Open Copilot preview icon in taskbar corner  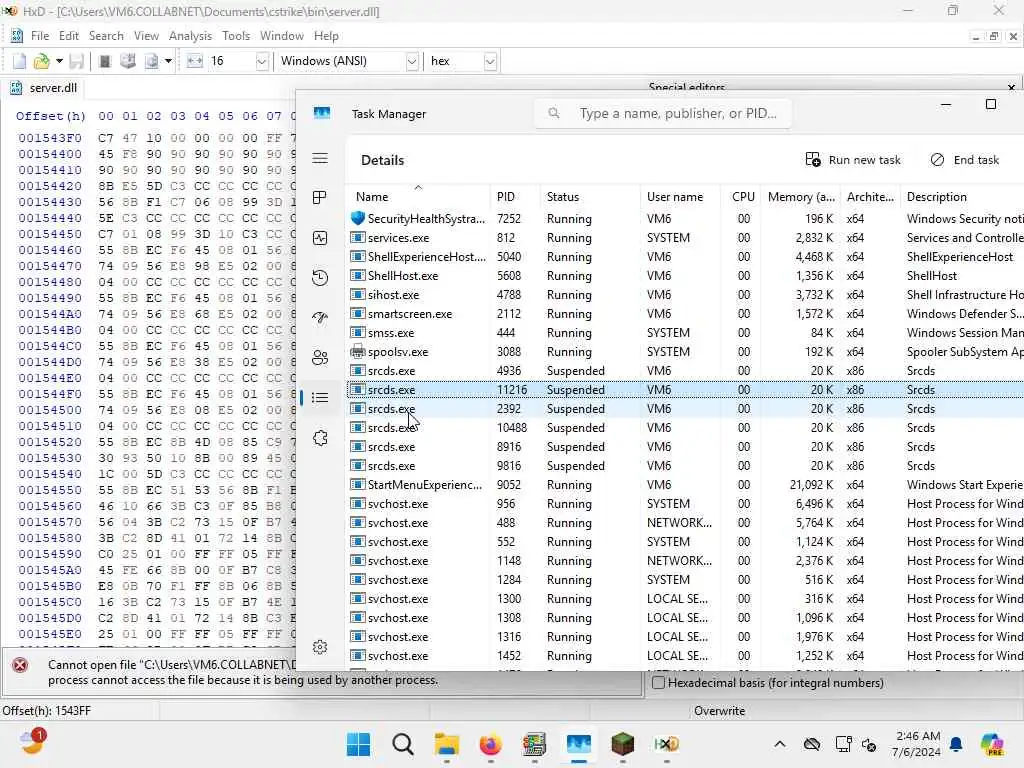tap(992, 744)
